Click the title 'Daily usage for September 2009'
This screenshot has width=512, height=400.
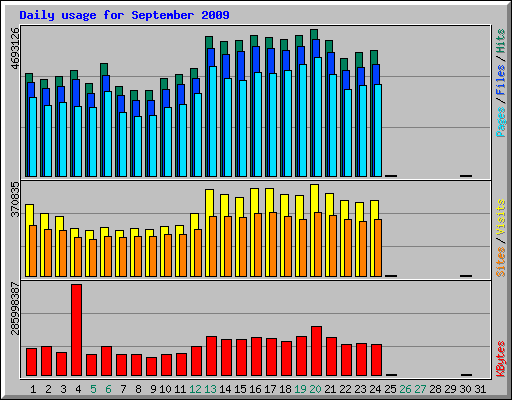point(124,15)
